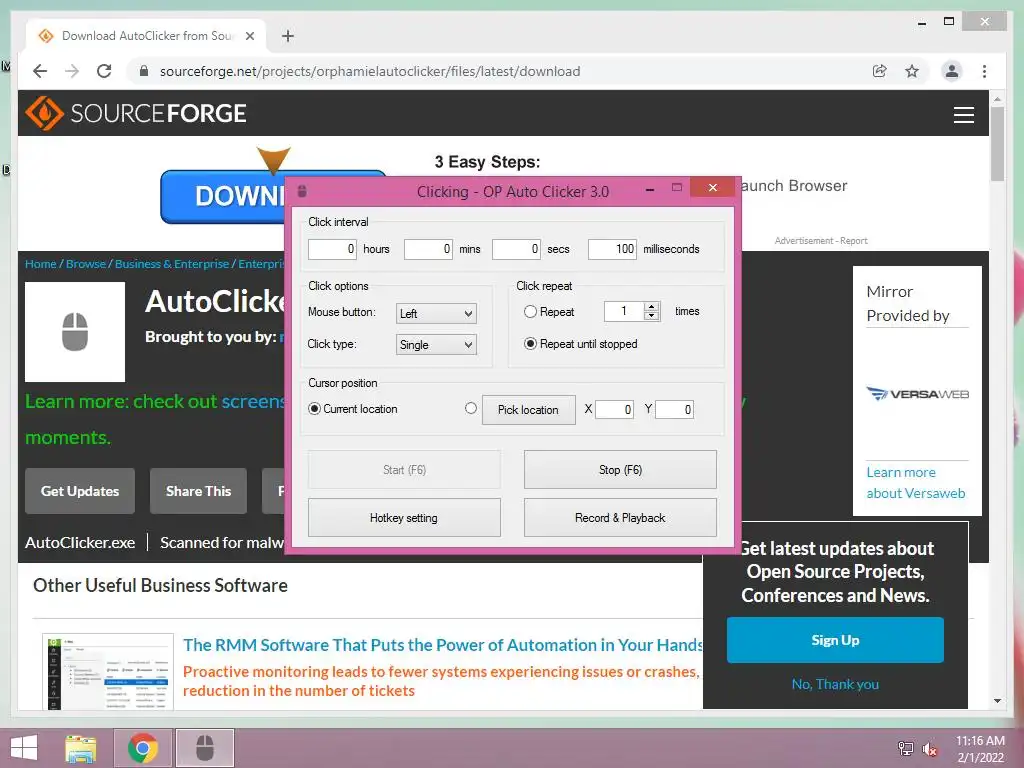Click the AutoClicker mouse project icon
Screen dimensions: 1024x768
pyautogui.click(x=75, y=332)
